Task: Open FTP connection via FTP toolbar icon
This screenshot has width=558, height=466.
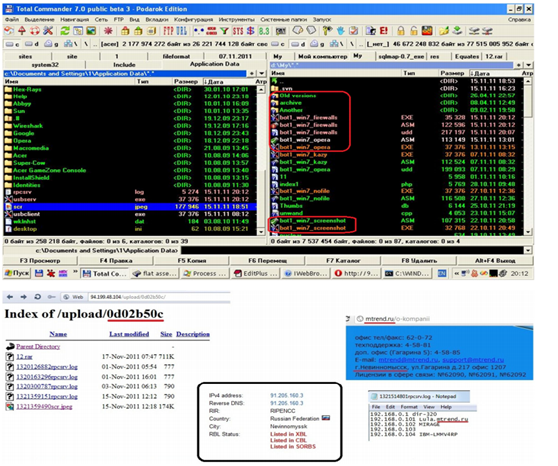Action: click(x=168, y=31)
